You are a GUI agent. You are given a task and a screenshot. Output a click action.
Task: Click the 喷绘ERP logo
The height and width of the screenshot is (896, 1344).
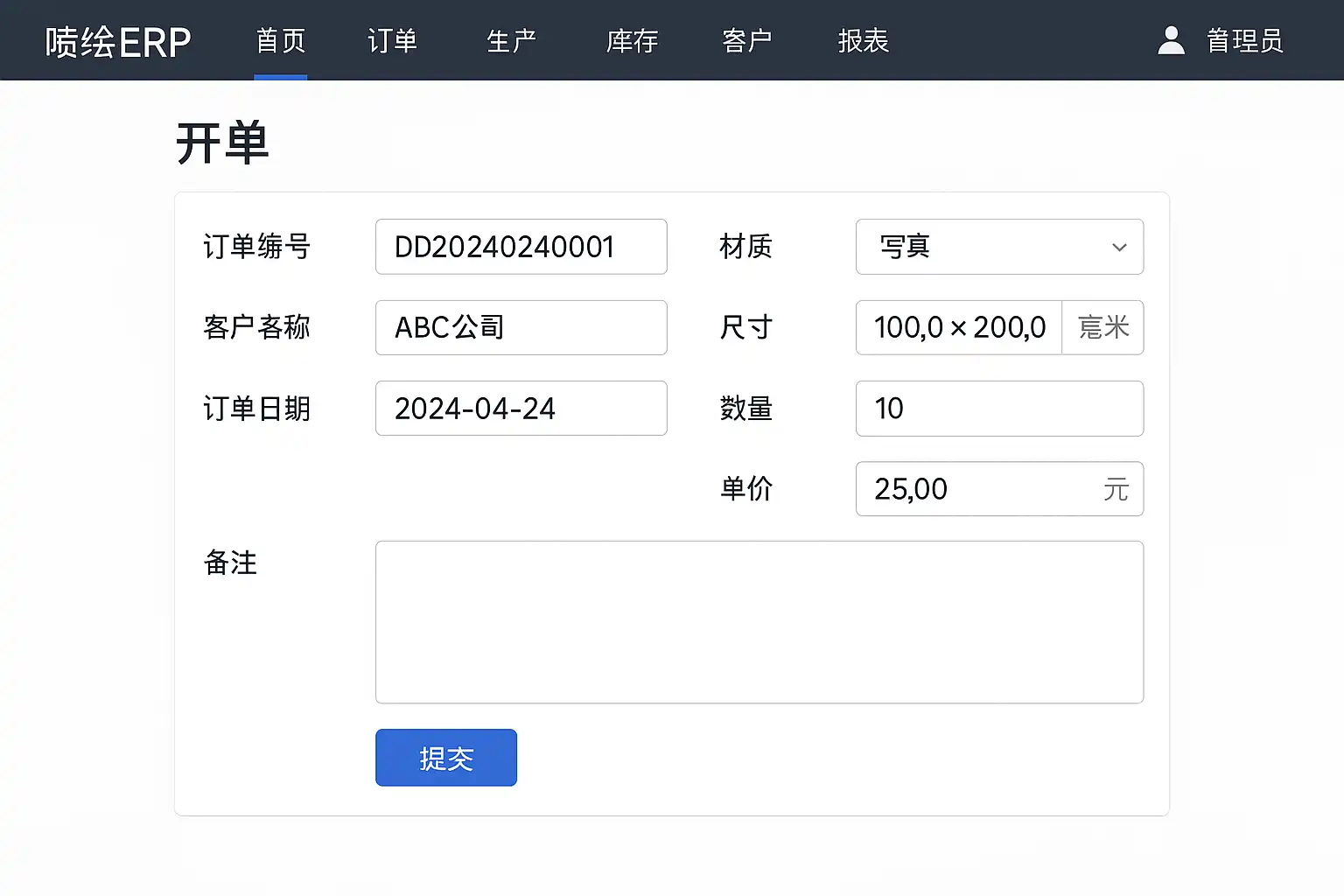[x=118, y=42]
